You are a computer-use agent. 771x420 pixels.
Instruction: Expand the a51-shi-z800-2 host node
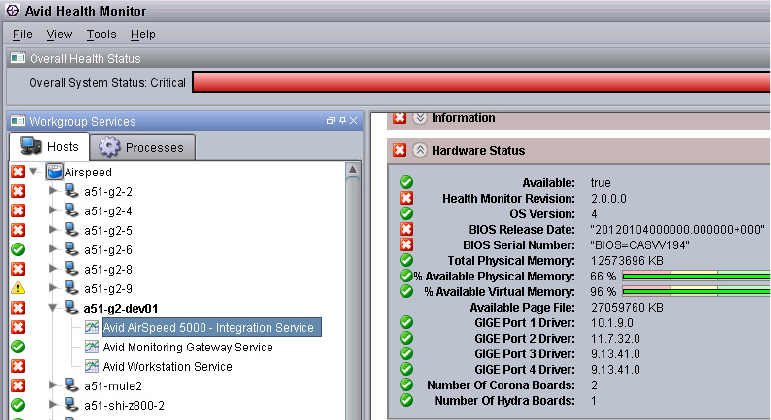[53, 405]
